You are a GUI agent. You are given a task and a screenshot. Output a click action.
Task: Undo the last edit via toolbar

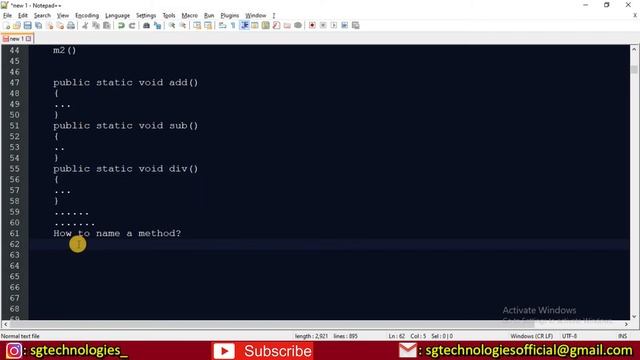[x=121, y=25]
